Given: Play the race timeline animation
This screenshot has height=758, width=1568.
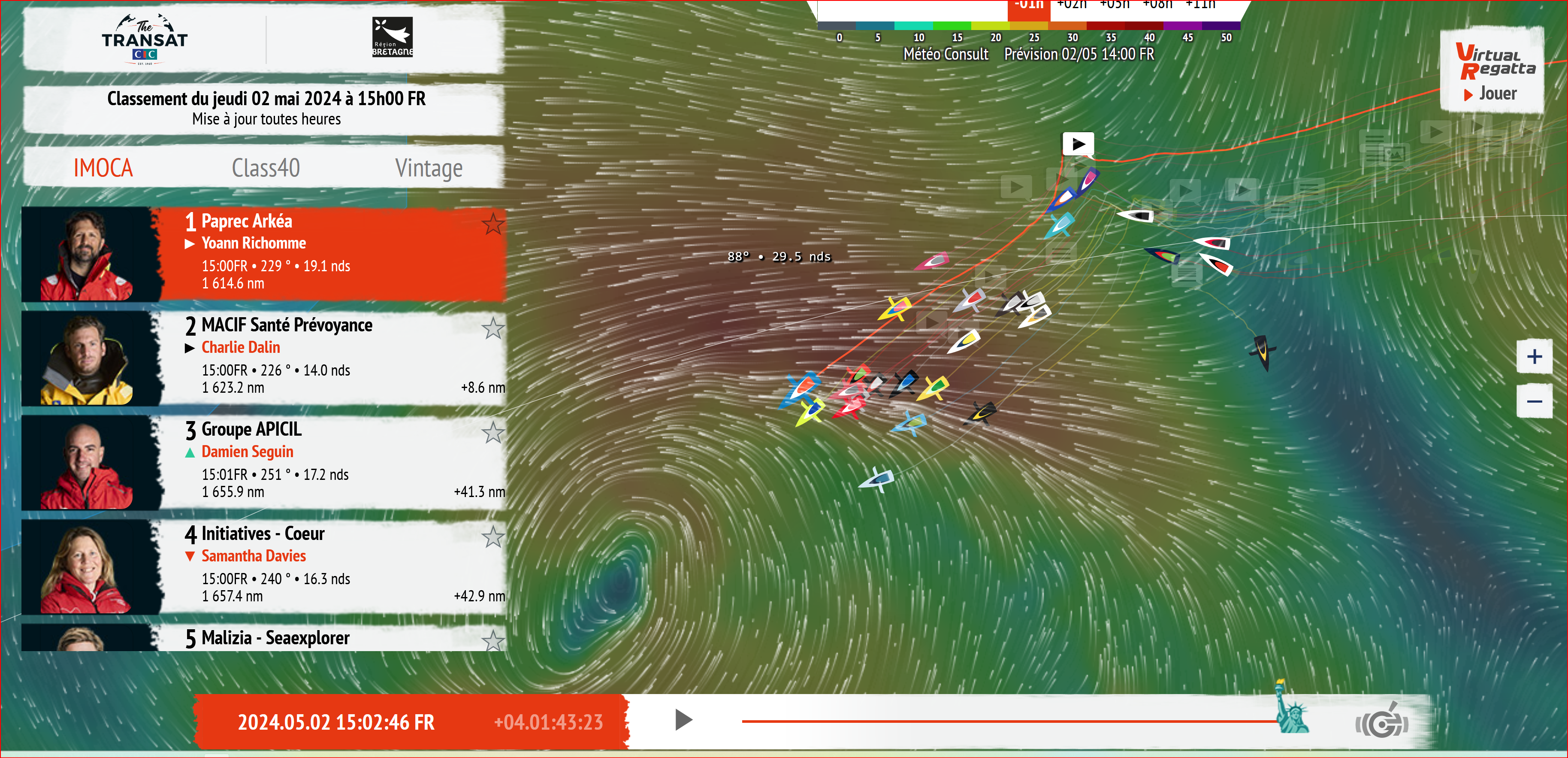Looking at the screenshot, I should (683, 720).
